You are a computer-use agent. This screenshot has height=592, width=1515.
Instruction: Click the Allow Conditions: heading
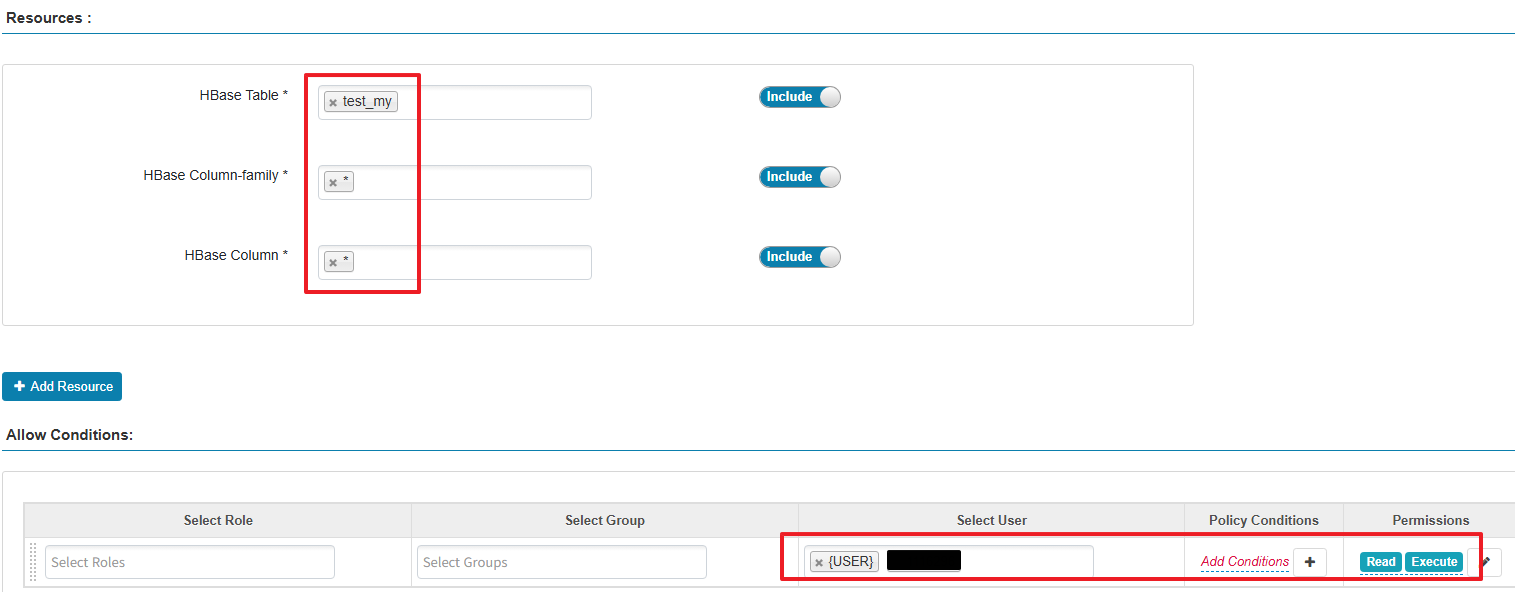[69, 435]
